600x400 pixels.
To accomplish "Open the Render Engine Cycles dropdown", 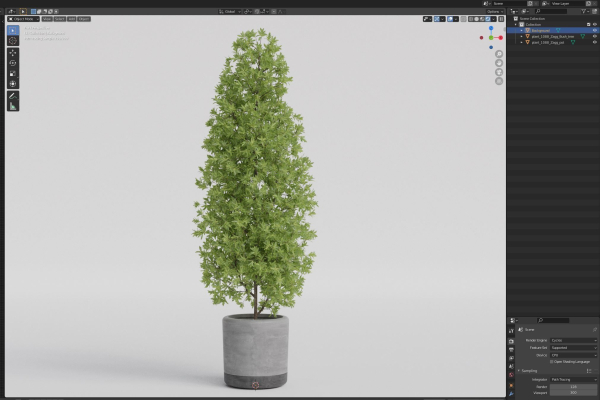I will click(573, 340).
